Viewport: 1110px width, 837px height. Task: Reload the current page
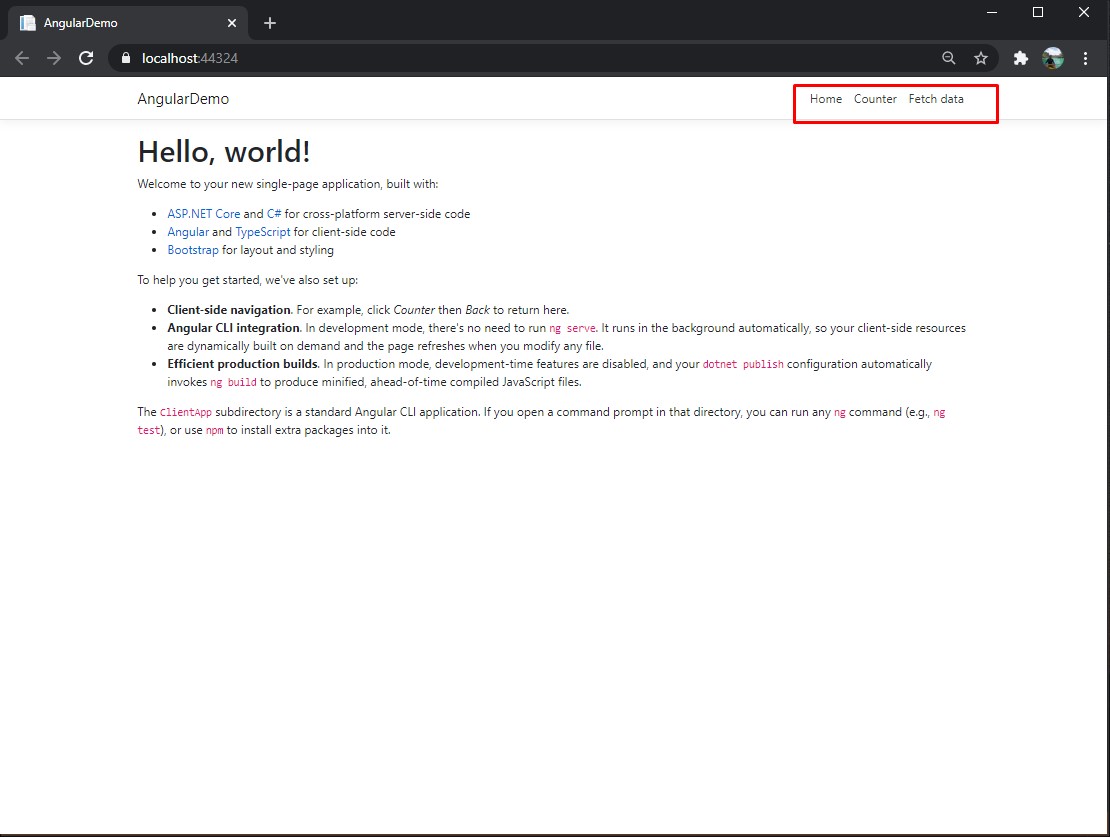(x=86, y=58)
